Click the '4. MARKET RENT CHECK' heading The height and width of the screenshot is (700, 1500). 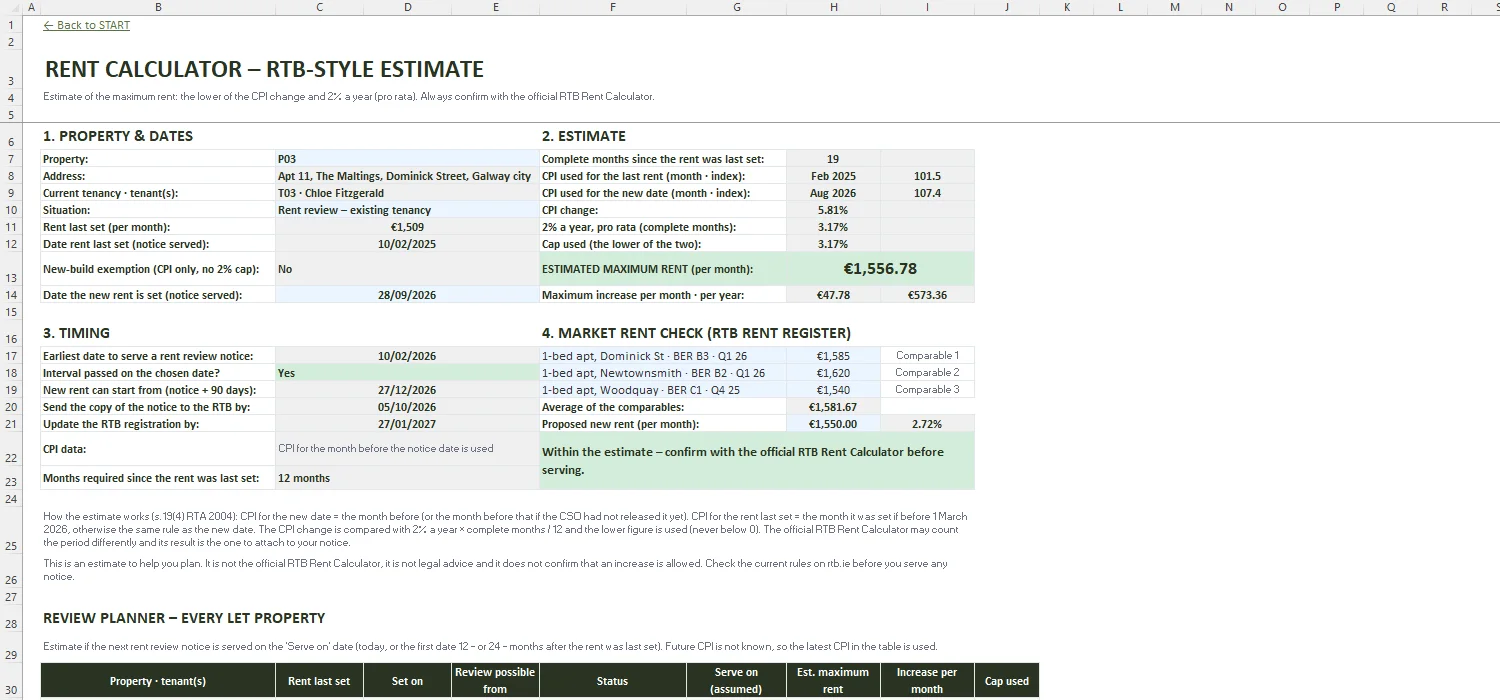(x=698, y=333)
